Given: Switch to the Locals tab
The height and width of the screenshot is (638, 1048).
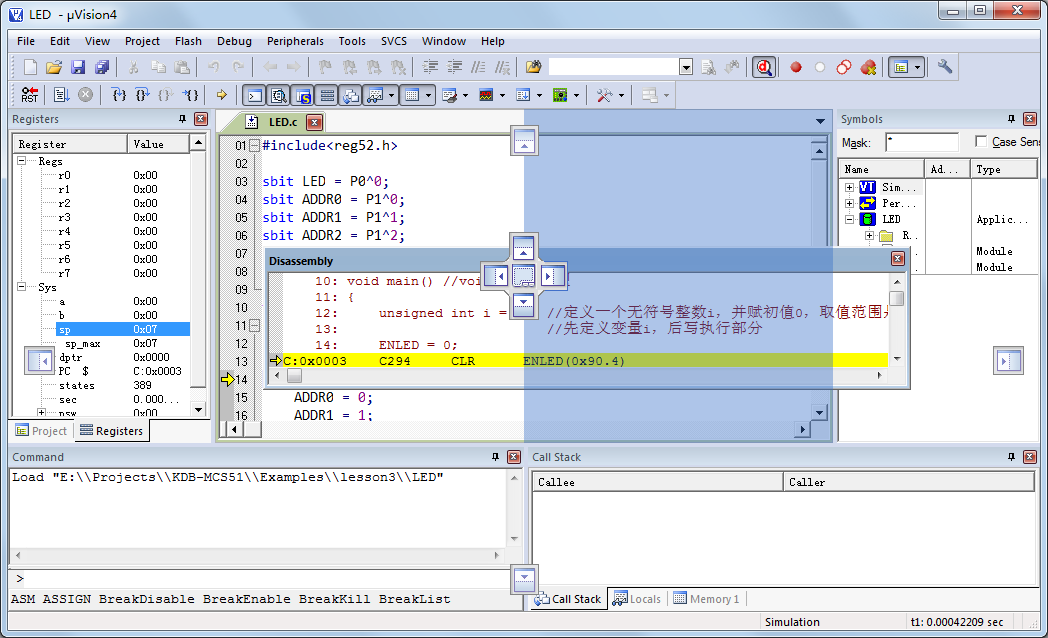Looking at the screenshot, I should pyautogui.click(x=637, y=599).
